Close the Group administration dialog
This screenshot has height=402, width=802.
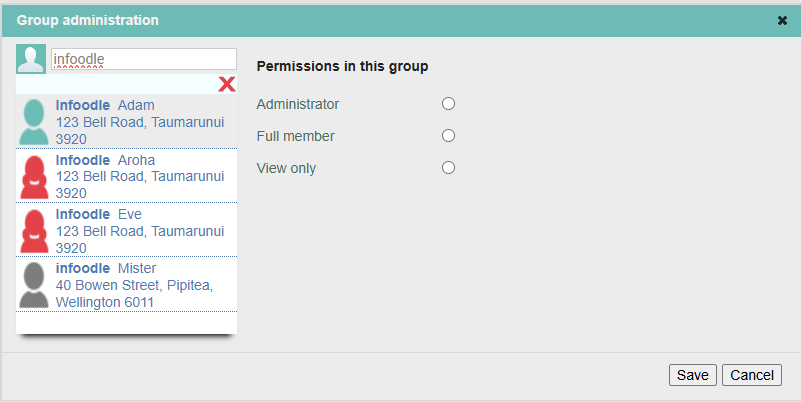[x=782, y=20]
